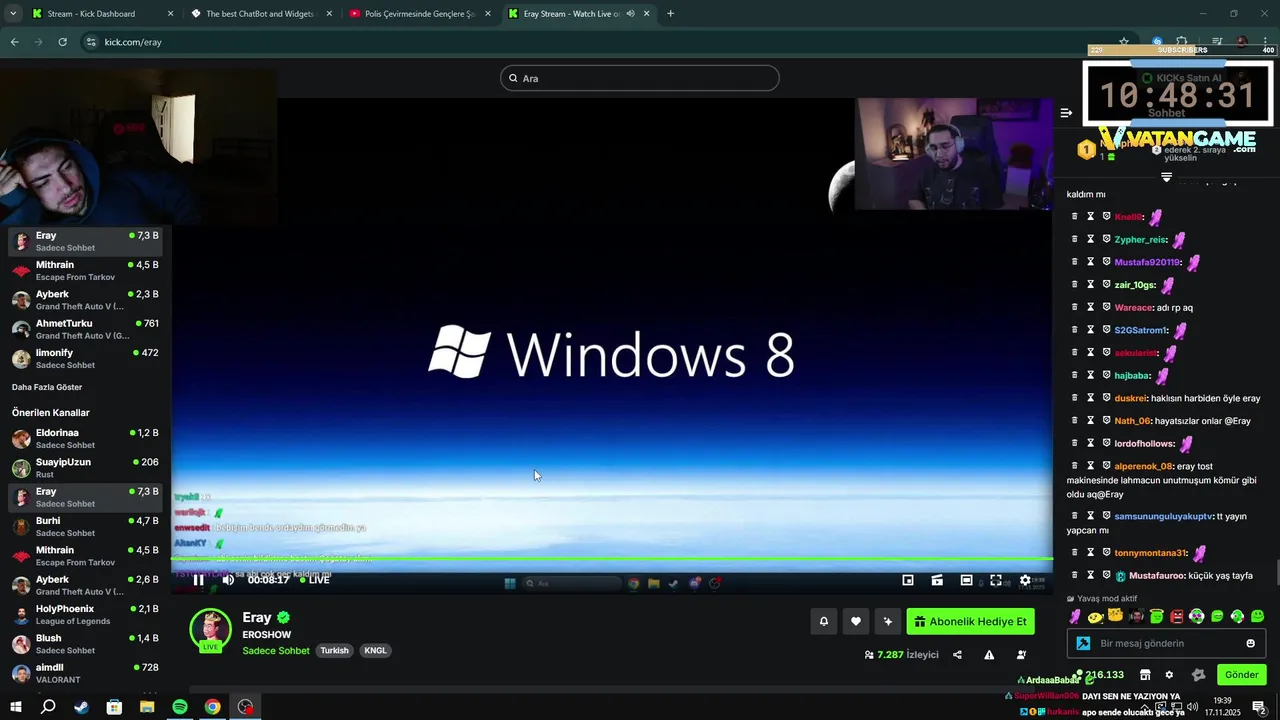Reload the kick.com/eray page
Screen dimensions: 1280x720
tap(62, 42)
